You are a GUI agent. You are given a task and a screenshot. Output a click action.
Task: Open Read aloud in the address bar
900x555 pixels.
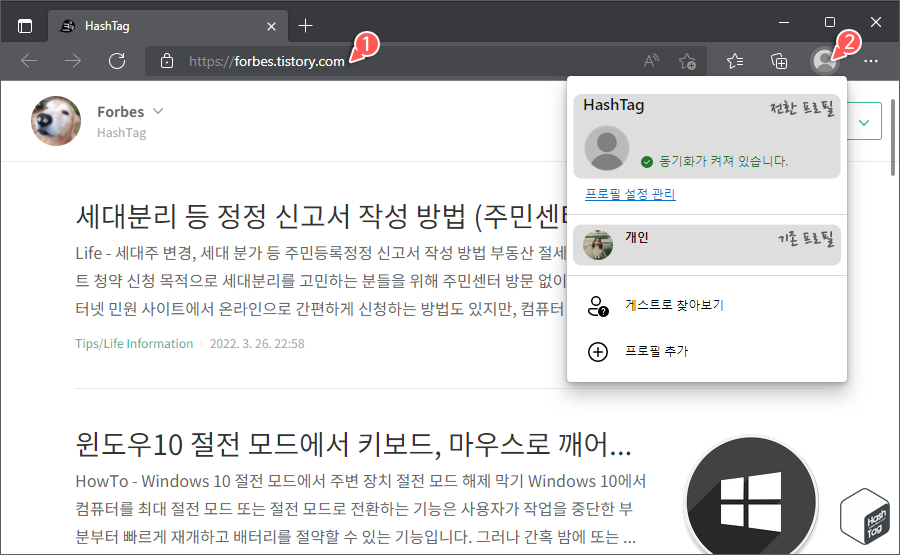point(651,61)
